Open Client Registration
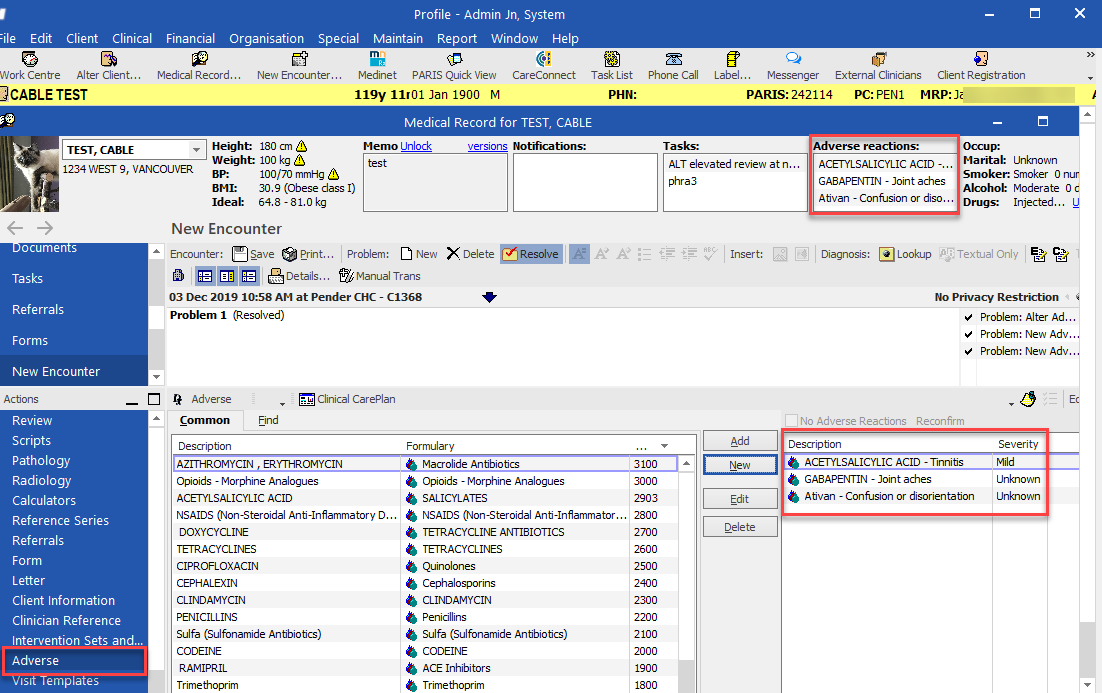 pos(980,66)
